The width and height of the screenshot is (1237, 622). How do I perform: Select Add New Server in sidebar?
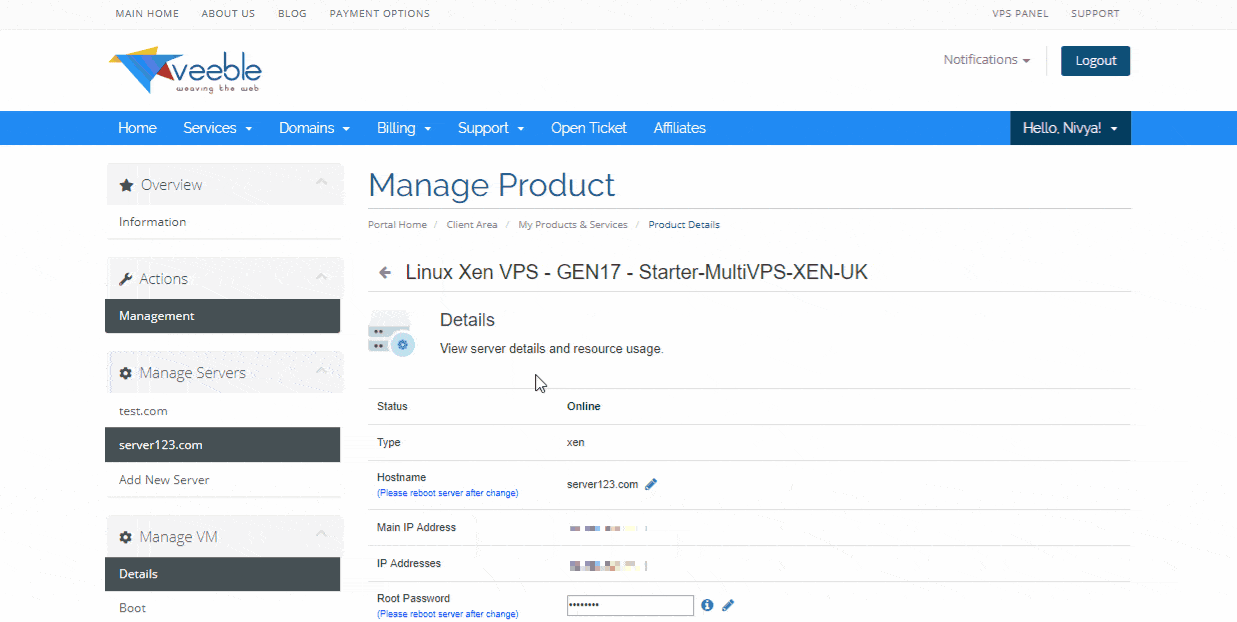point(164,480)
